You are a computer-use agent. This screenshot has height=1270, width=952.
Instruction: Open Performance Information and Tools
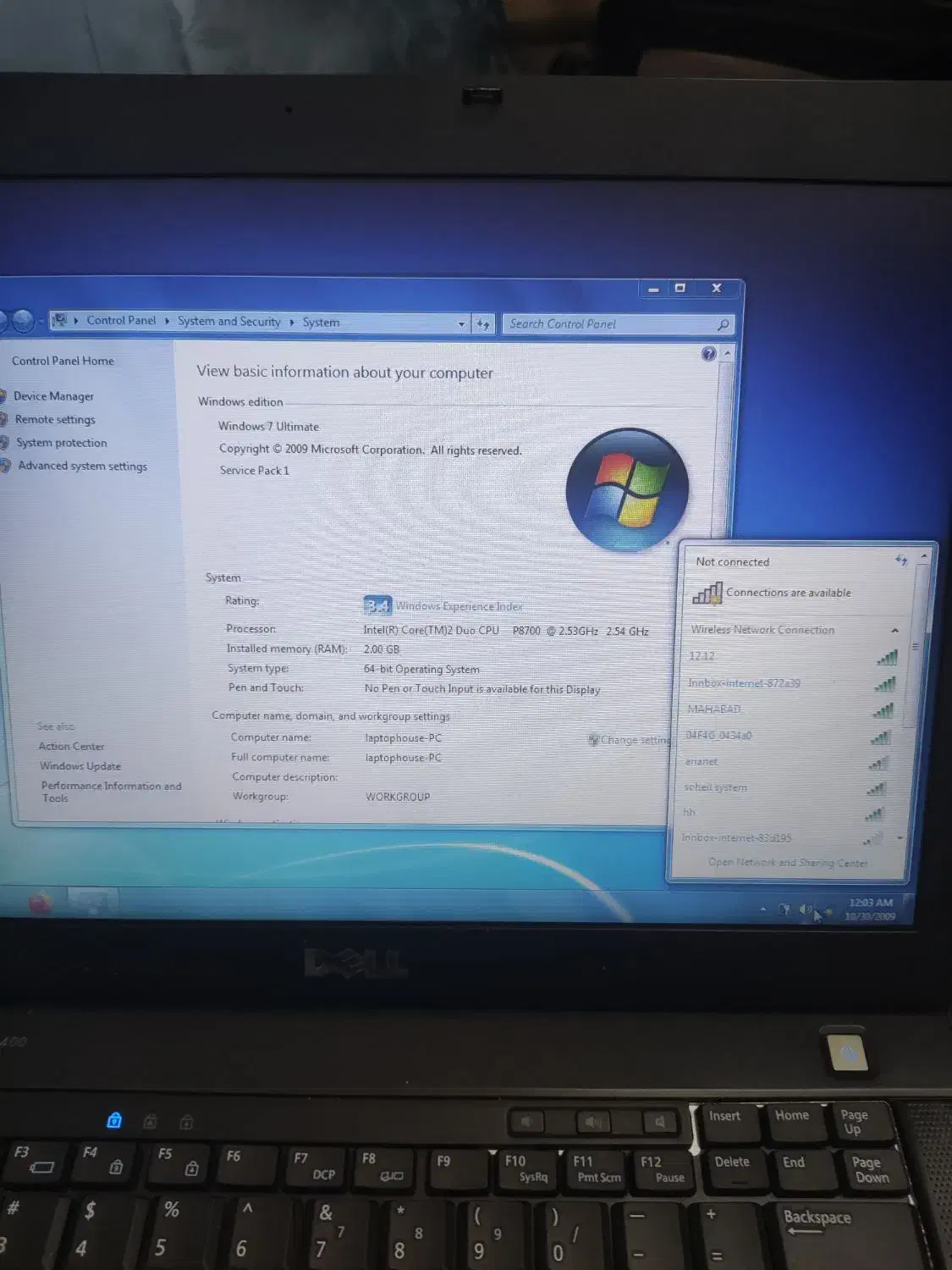(111, 792)
